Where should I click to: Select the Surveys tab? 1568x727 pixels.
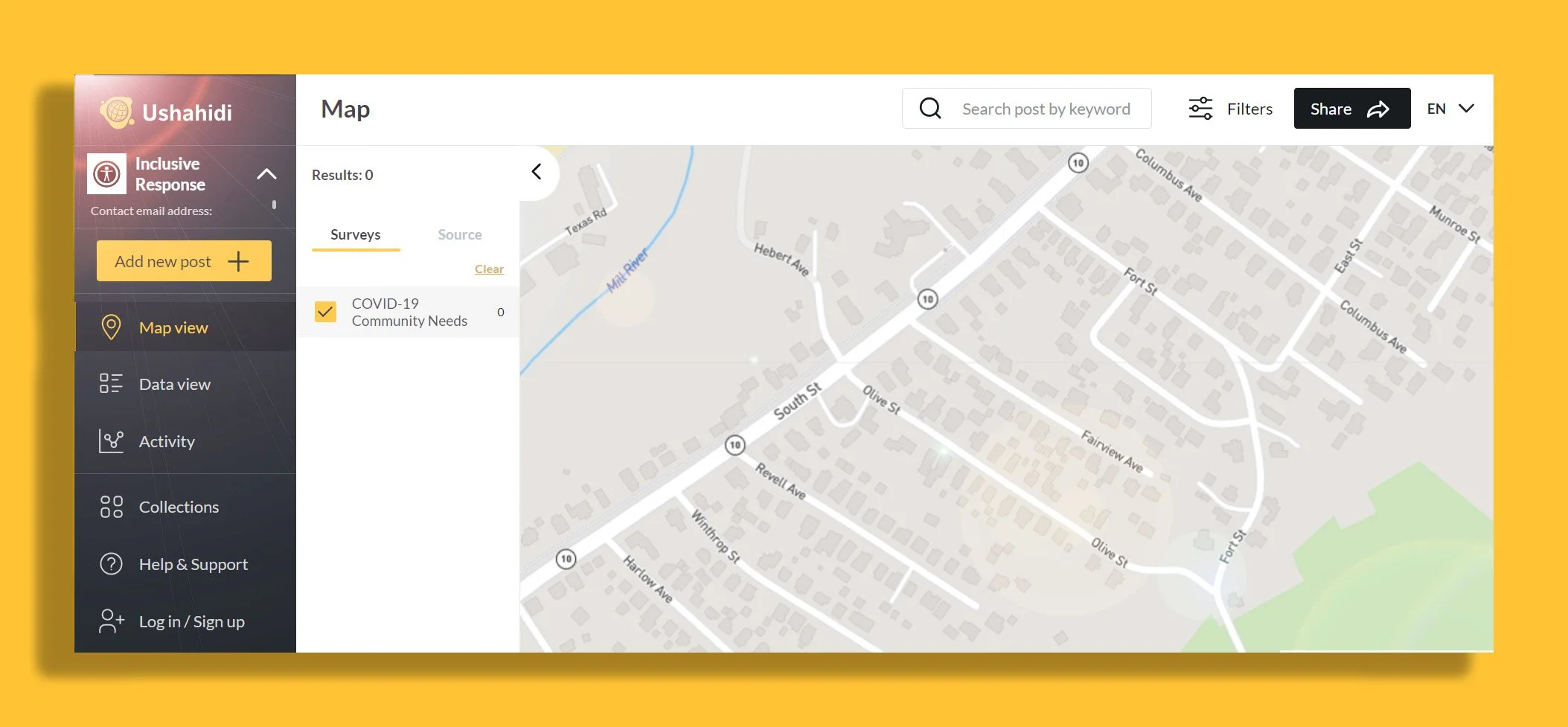[355, 234]
